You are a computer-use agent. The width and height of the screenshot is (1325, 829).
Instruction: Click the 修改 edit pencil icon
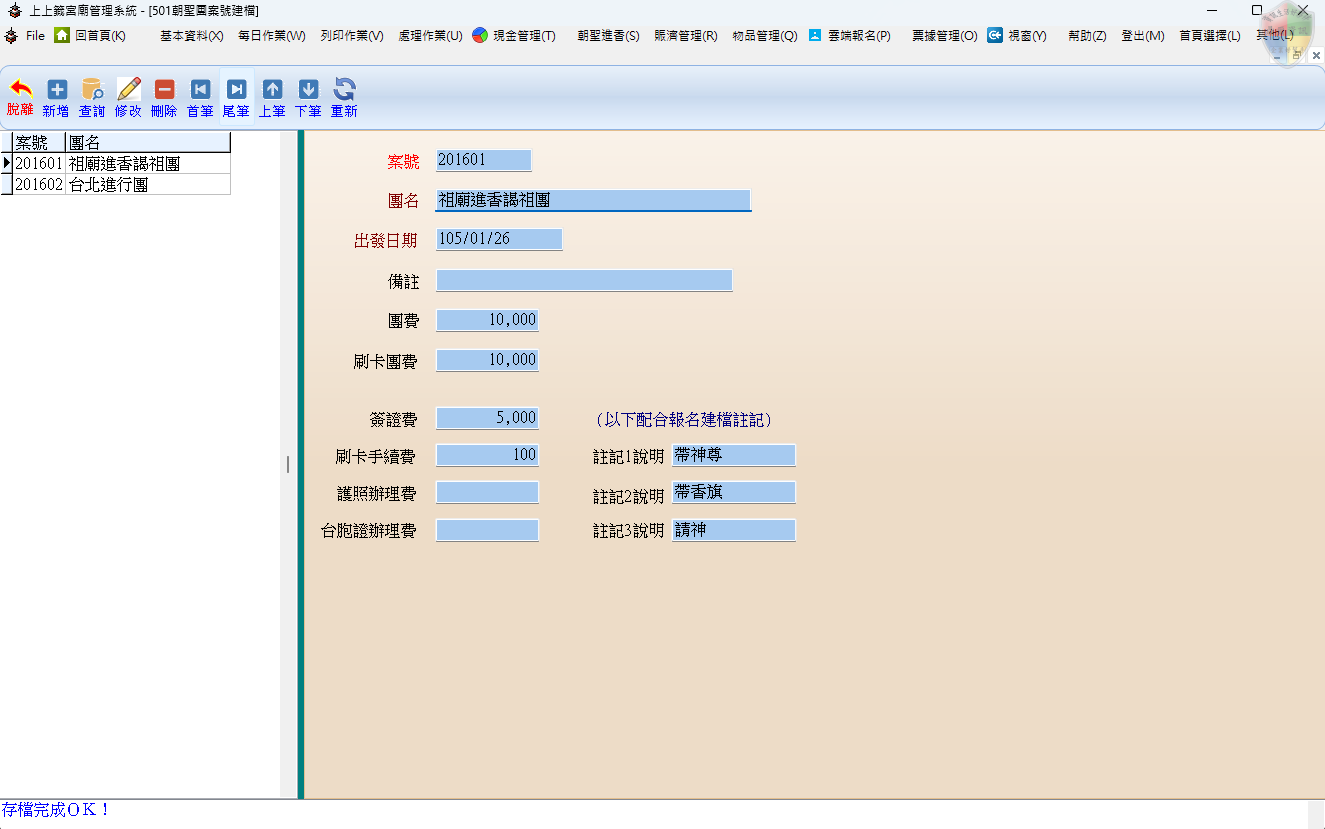pos(128,97)
